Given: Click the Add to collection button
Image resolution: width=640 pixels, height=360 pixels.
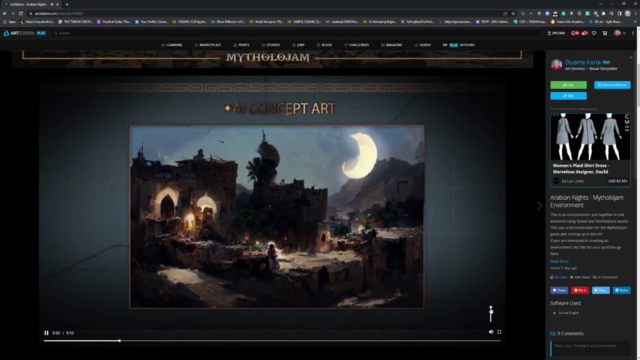Looking at the screenshot, I should point(612,85).
